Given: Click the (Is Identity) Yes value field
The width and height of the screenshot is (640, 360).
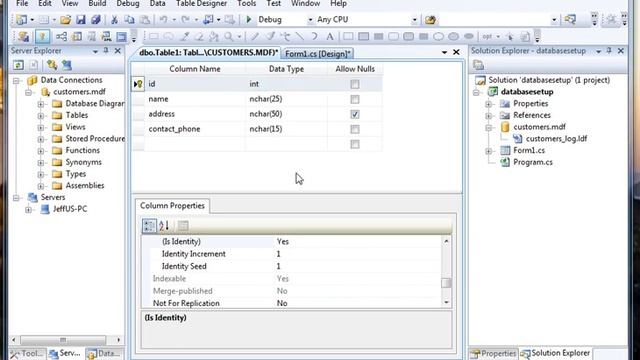Looking at the screenshot, I should click(x=358, y=242).
